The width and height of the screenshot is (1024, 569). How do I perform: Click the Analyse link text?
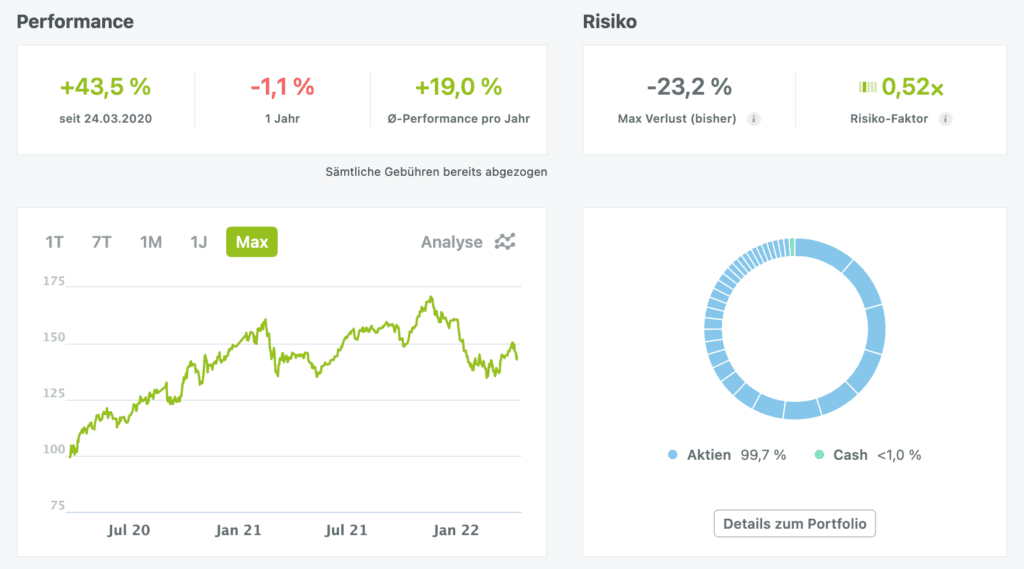[x=451, y=242]
